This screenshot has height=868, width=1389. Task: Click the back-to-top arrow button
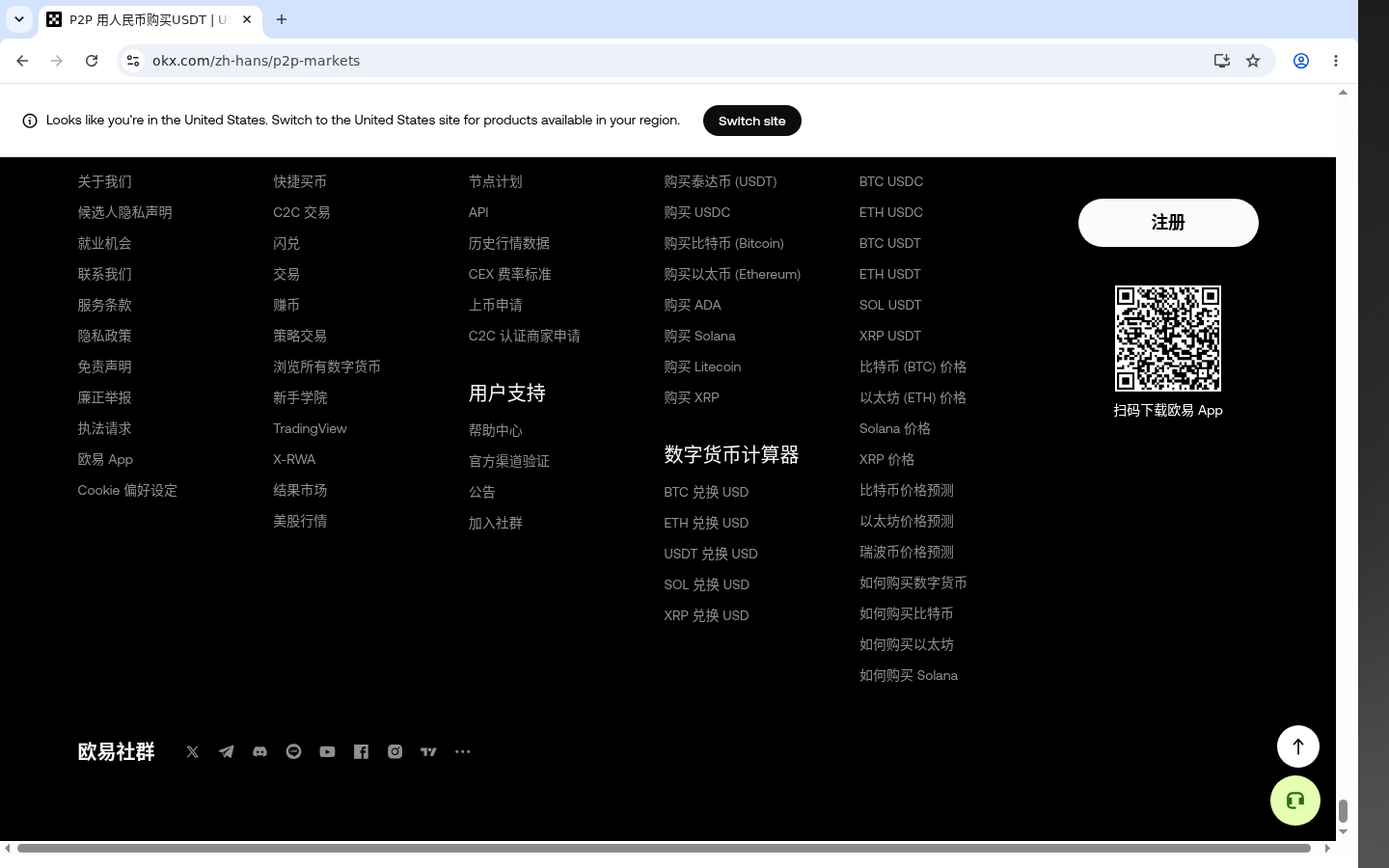pos(1298,746)
